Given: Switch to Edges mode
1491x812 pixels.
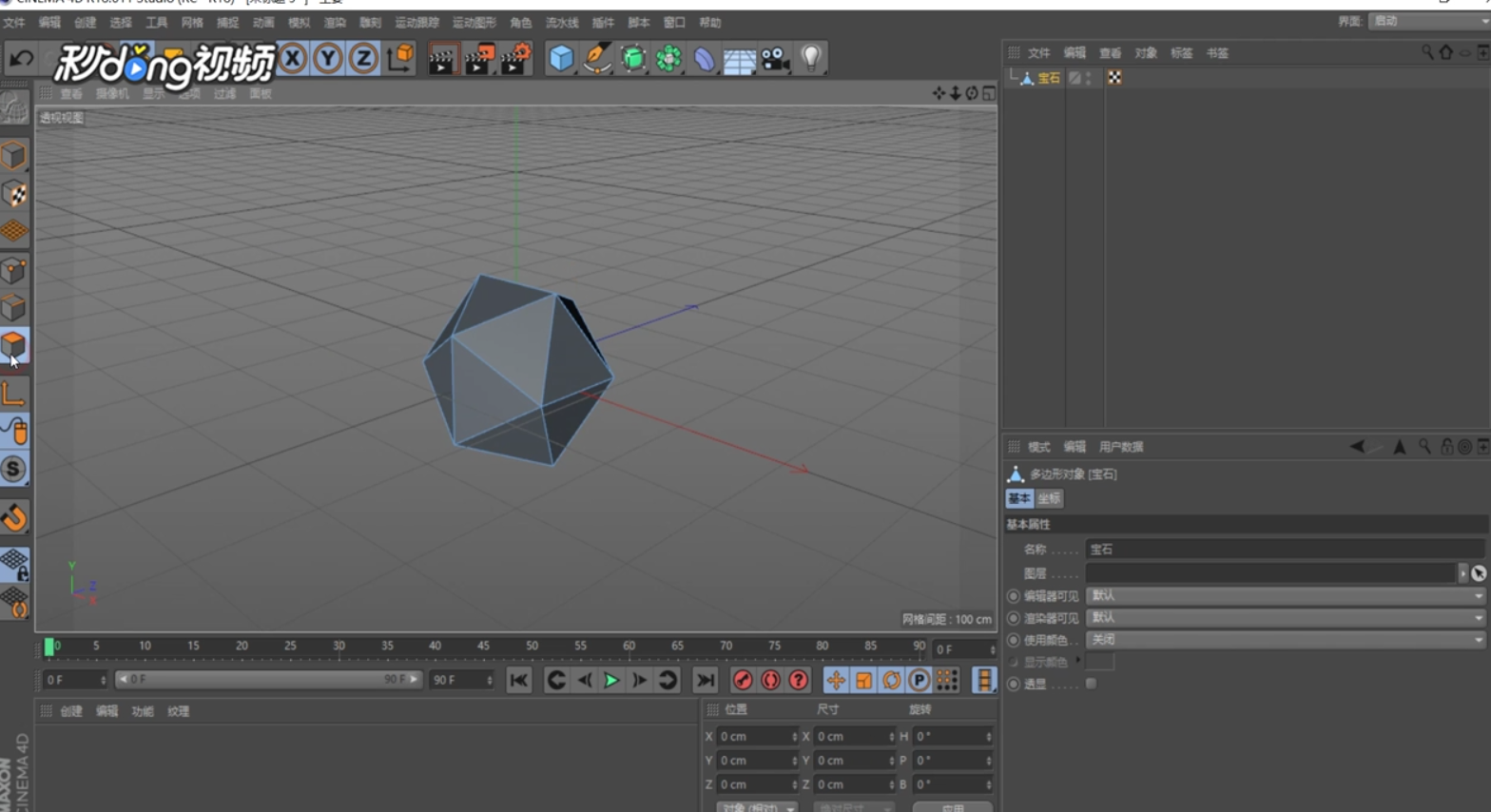Looking at the screenshot, I should pyautogui.click(x=14, y=308).
